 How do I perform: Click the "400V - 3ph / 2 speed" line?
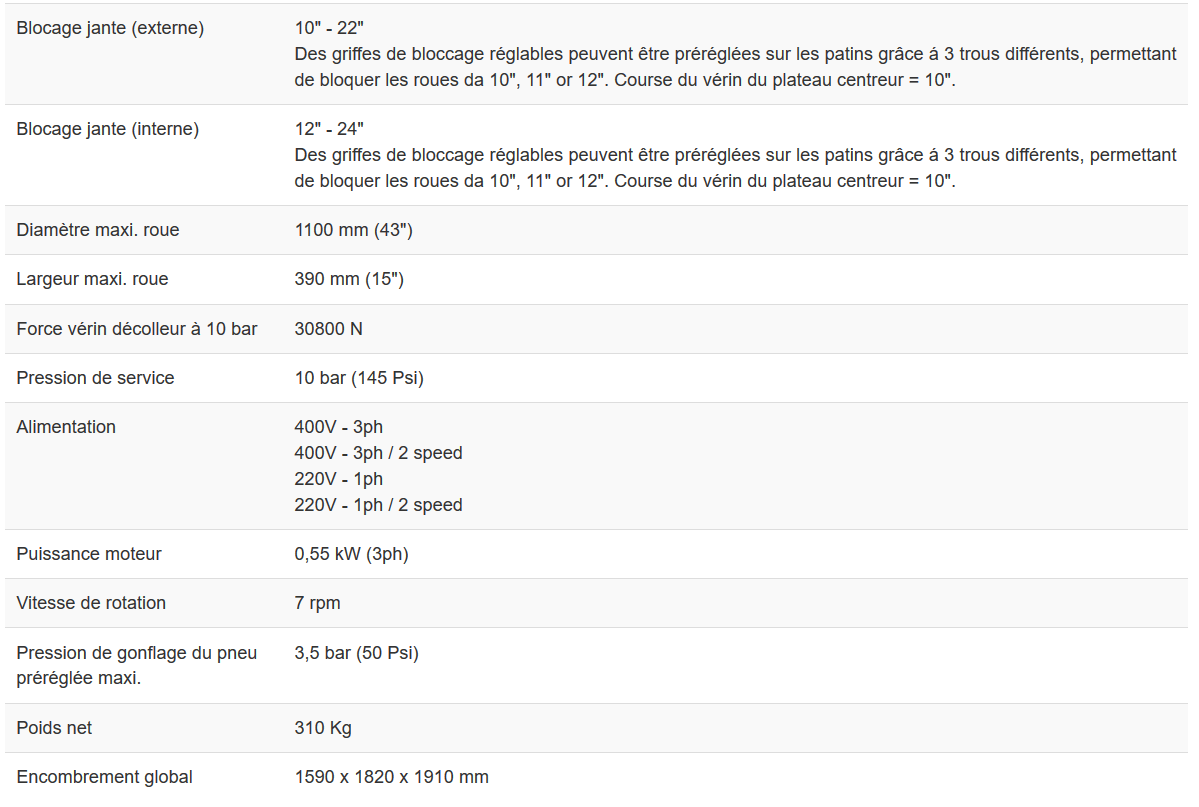pos(378,453)
